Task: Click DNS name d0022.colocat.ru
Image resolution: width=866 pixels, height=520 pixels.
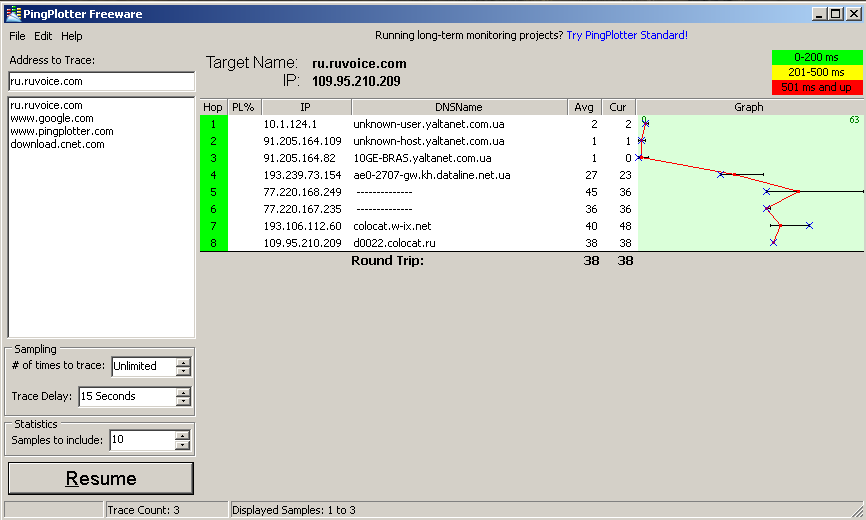Action: (394, 243)
